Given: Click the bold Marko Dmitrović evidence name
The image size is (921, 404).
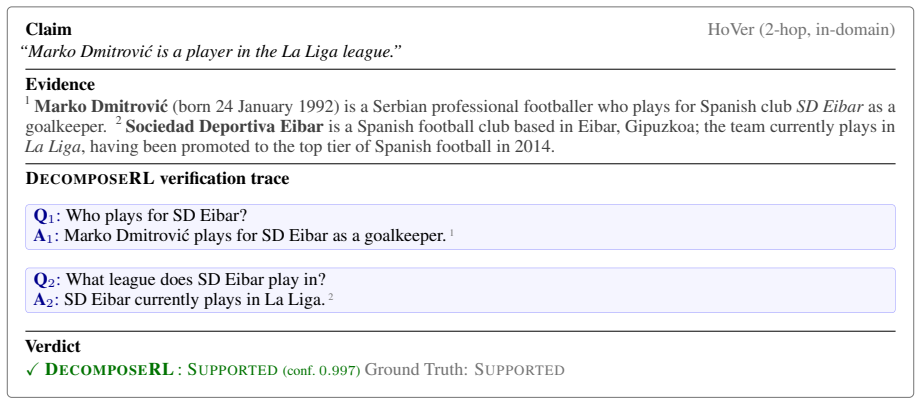Looking at the screenshot, I should click(101, 107).
